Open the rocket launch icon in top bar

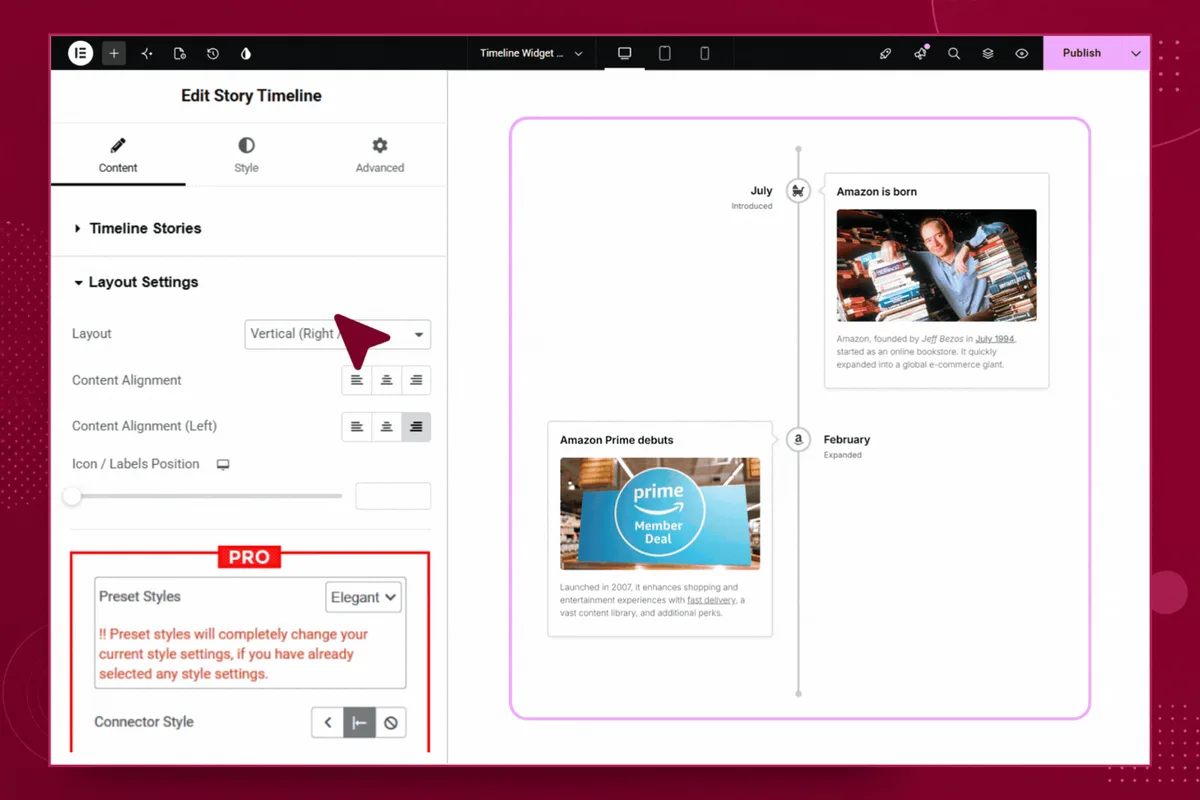click(885, 53)
